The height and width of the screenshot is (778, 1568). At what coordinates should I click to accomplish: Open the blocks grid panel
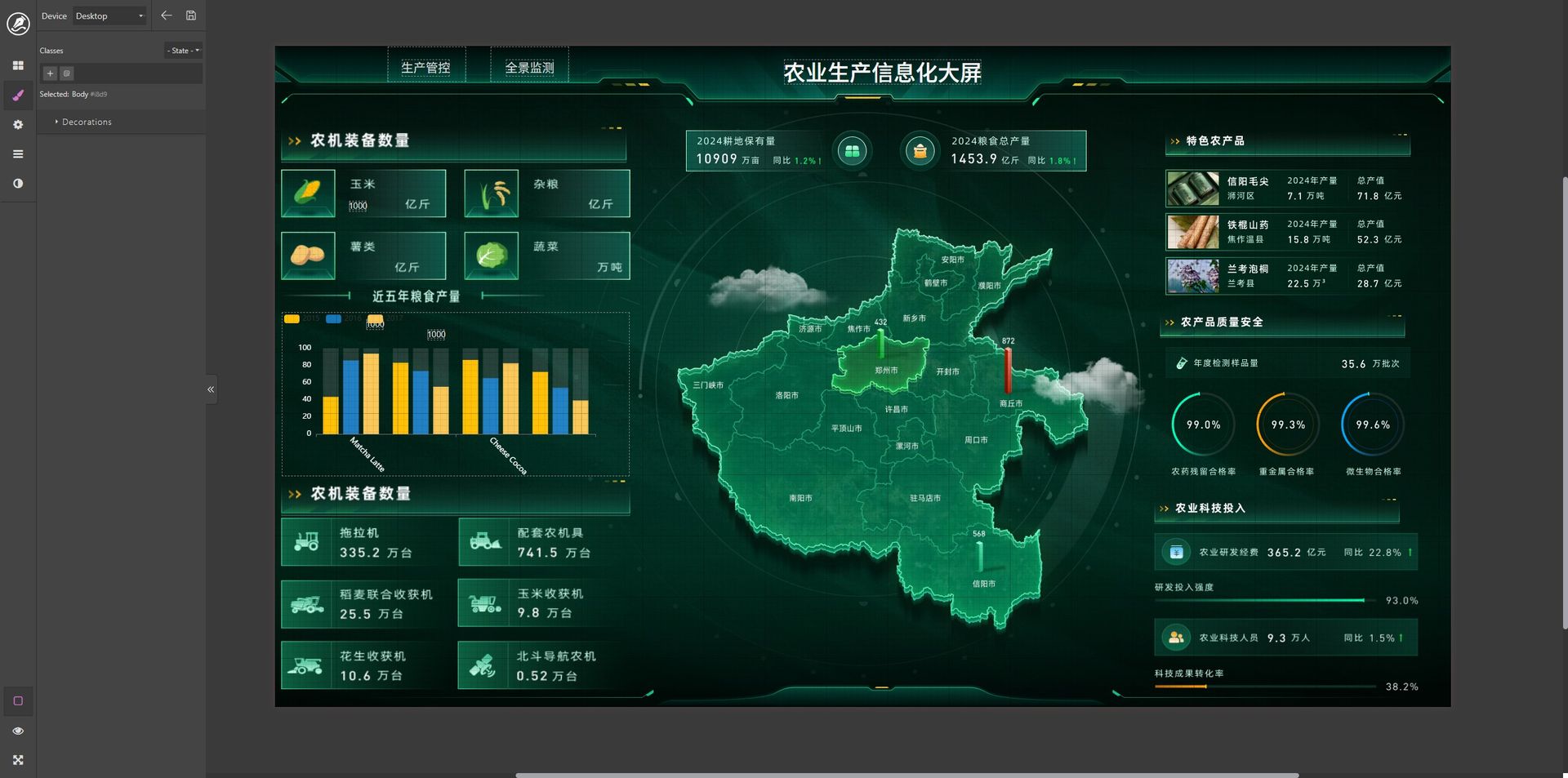click(18, 65)
